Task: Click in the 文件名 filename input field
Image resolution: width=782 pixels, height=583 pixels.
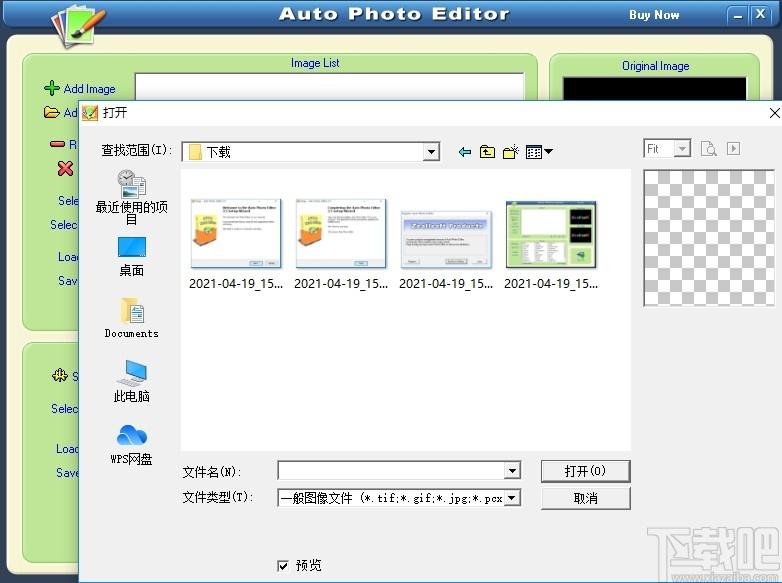Action: pos(391,470)
